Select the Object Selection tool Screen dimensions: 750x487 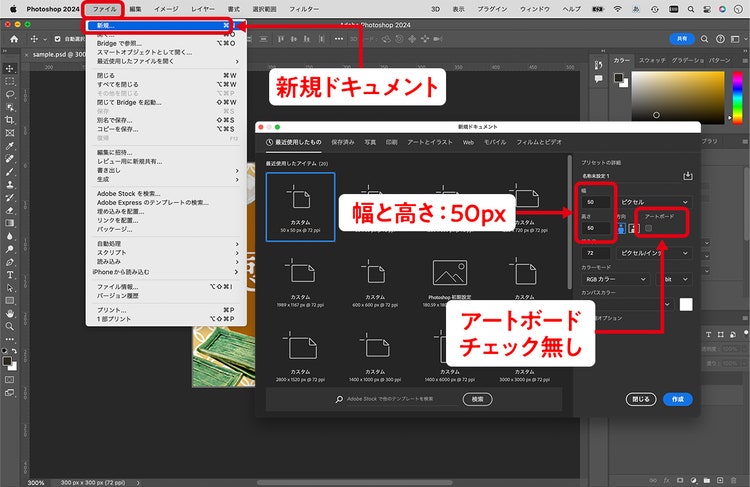pos(10,107)
